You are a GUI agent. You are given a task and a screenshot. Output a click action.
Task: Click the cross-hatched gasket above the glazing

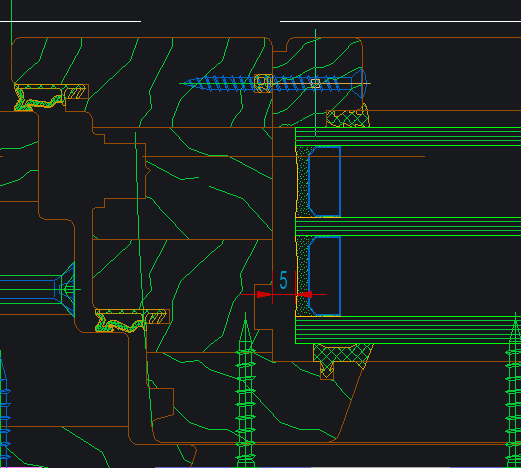348,118
